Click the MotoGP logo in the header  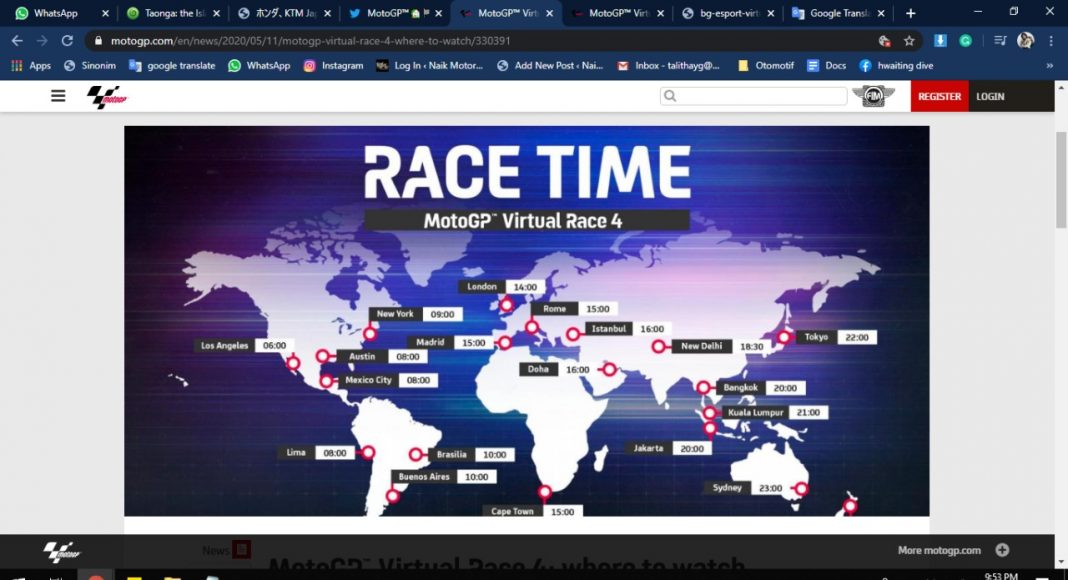click(x=107, y=97)
